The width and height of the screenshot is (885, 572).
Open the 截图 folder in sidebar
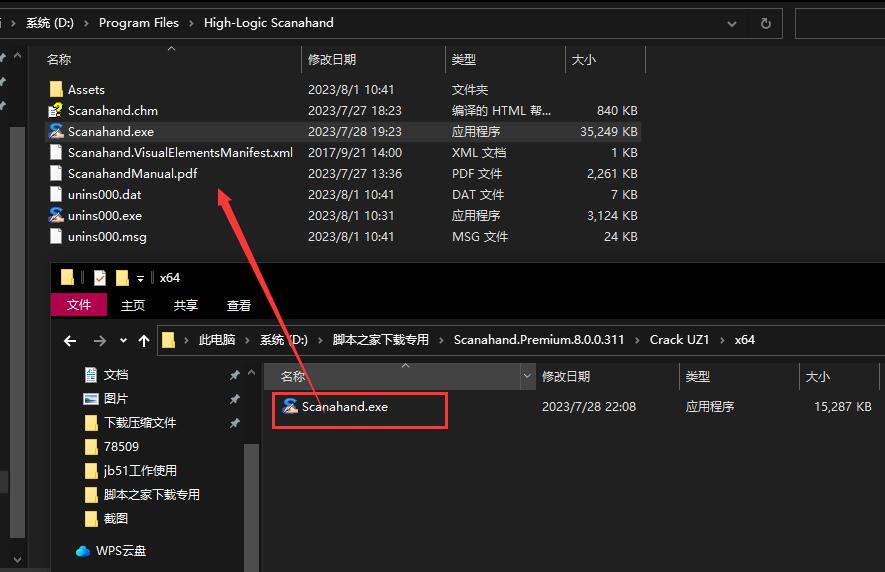116,518
